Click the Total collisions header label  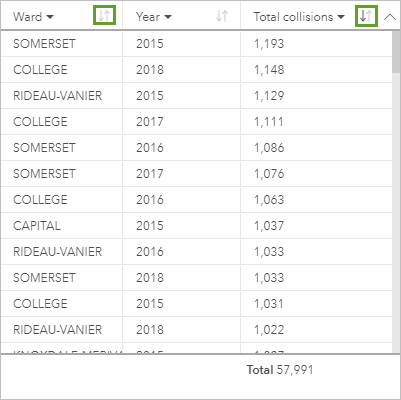293,17
